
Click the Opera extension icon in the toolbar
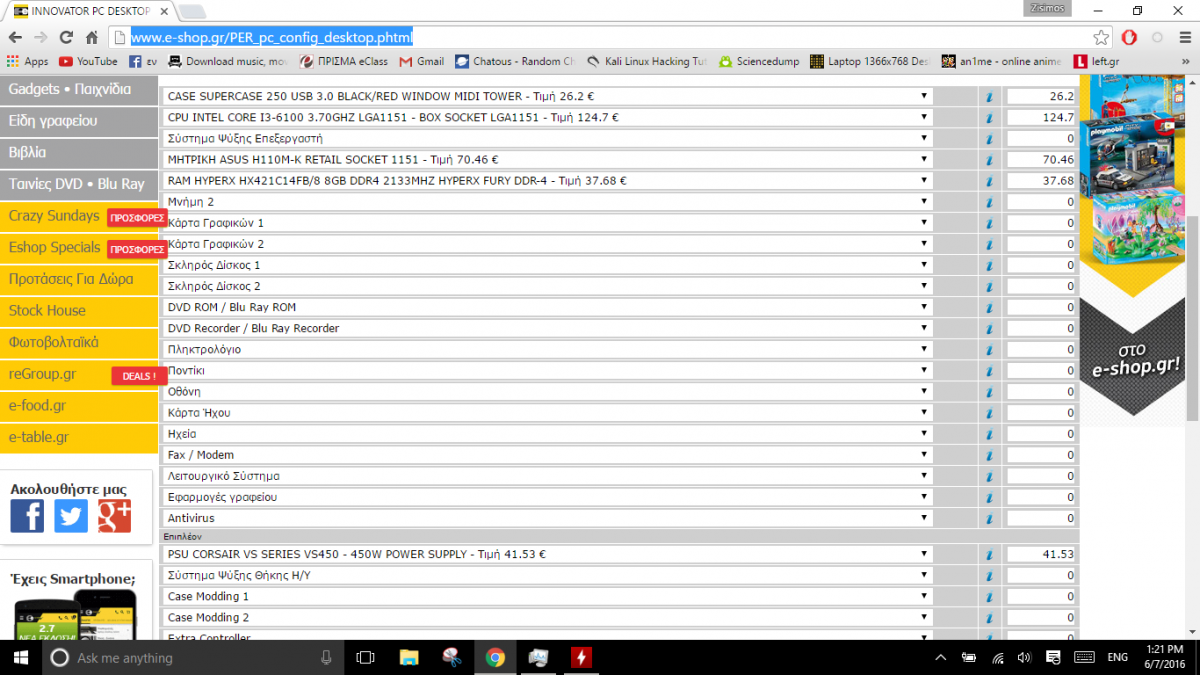[x=1129, y=37]
